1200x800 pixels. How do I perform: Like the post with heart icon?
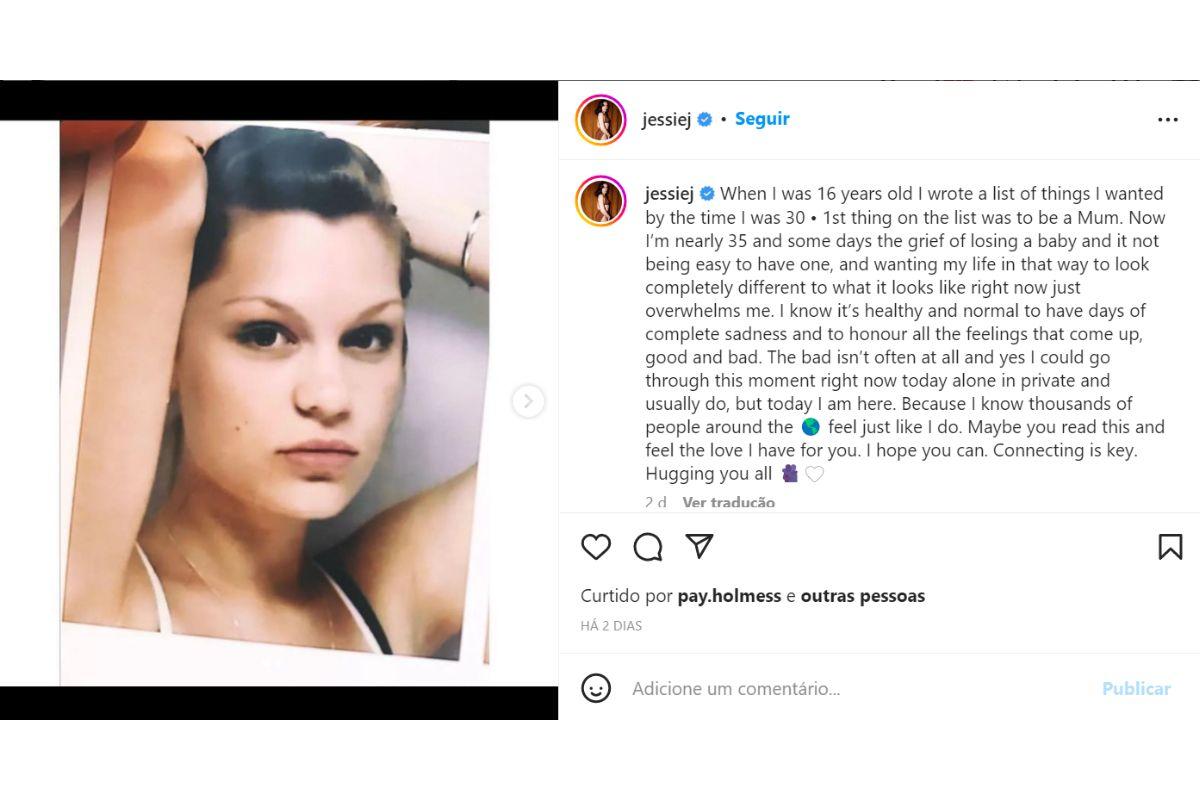(596, 546)
